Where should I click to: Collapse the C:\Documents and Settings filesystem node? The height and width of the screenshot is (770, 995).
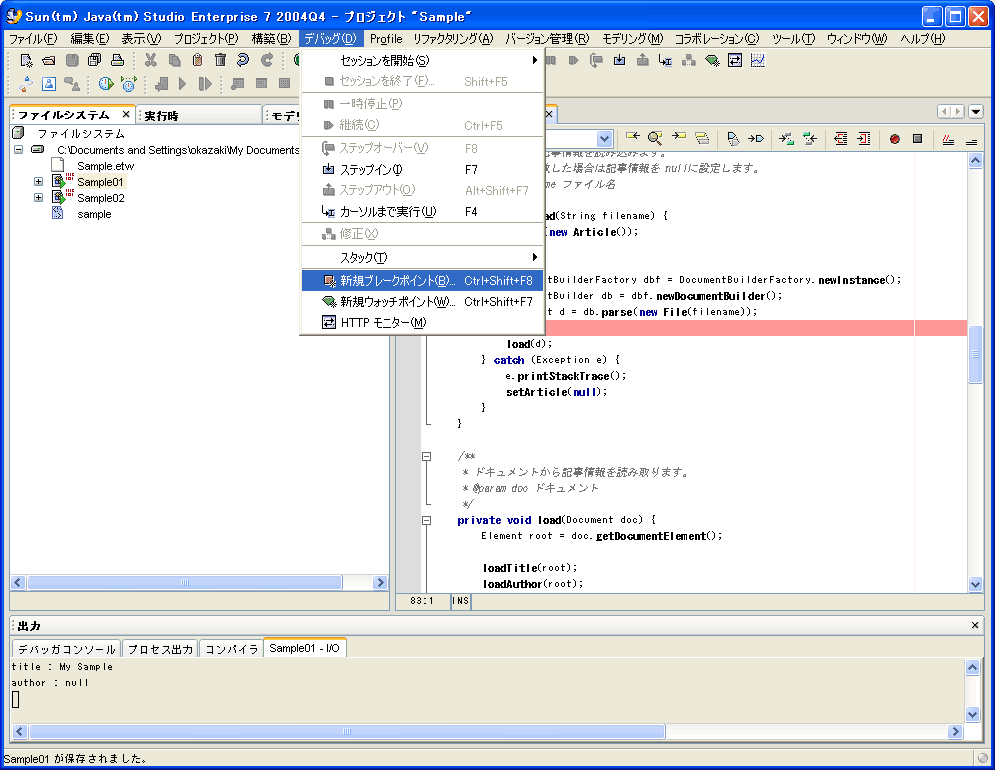[x=18, y=150]
